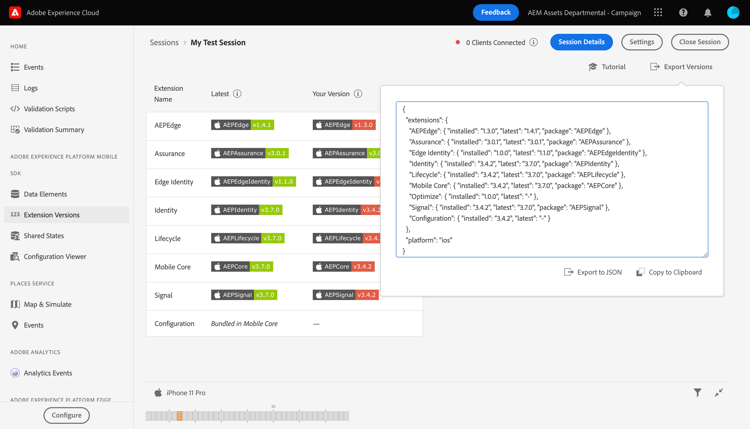Click the Configure button
This screenshot has width=750, height=429.
(x=66, y=415)
